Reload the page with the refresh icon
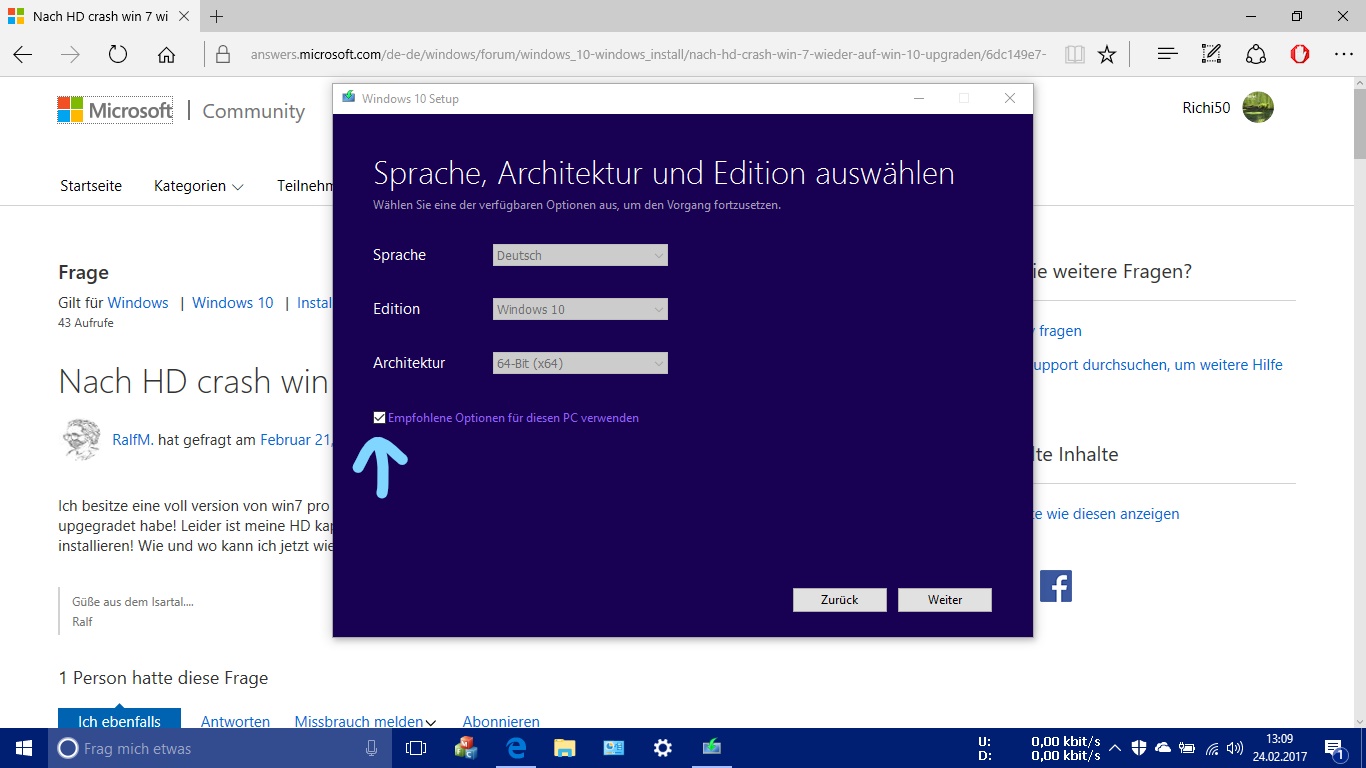Screen dimensions: 1366x768 tap(118, 55)
